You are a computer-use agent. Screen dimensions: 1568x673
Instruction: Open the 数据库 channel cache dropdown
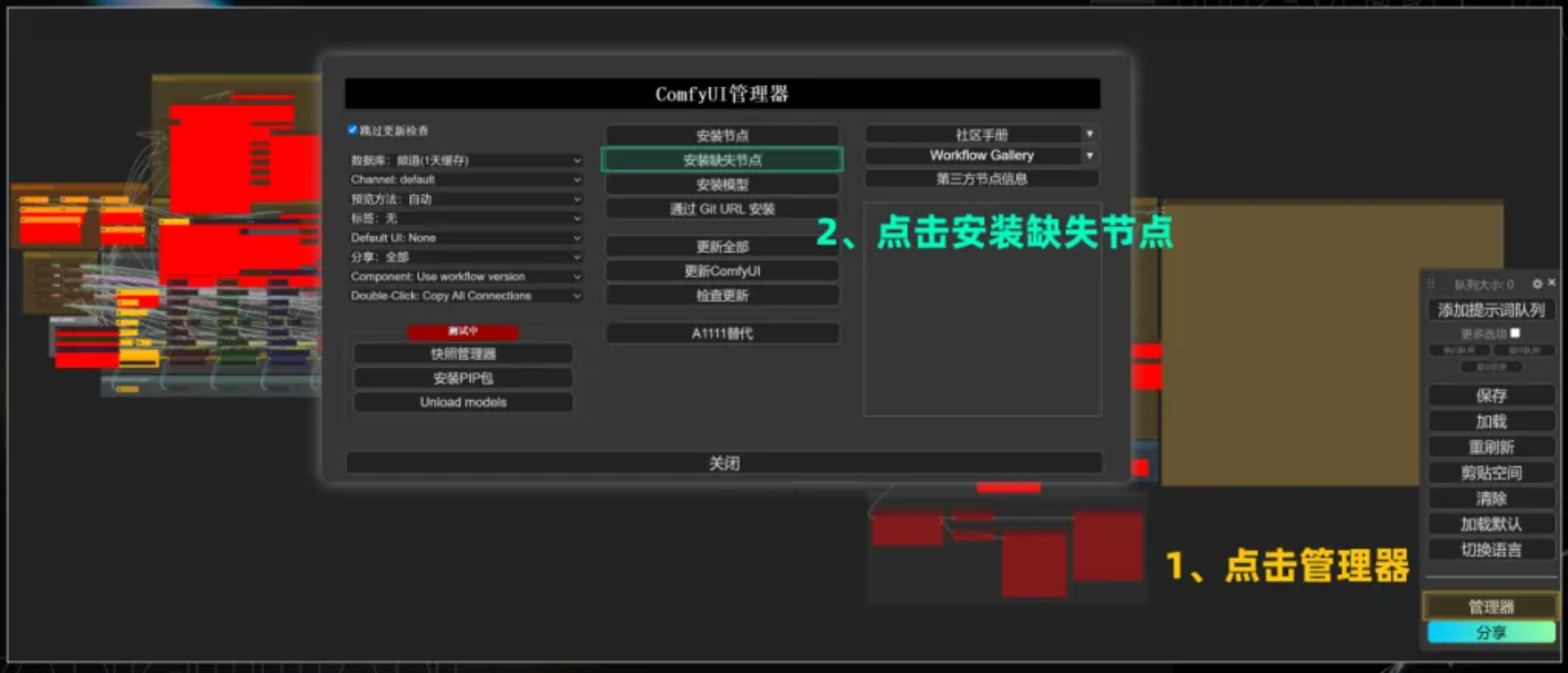click(x=465, y=160)
